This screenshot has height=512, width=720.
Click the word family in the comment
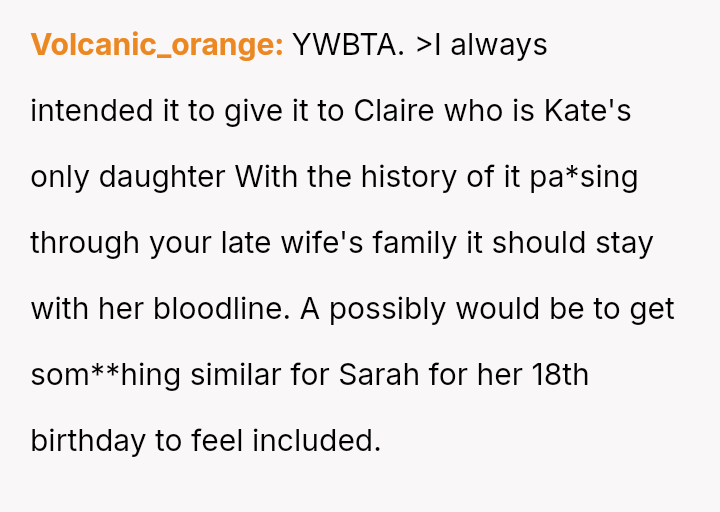(x=415, y=243)
